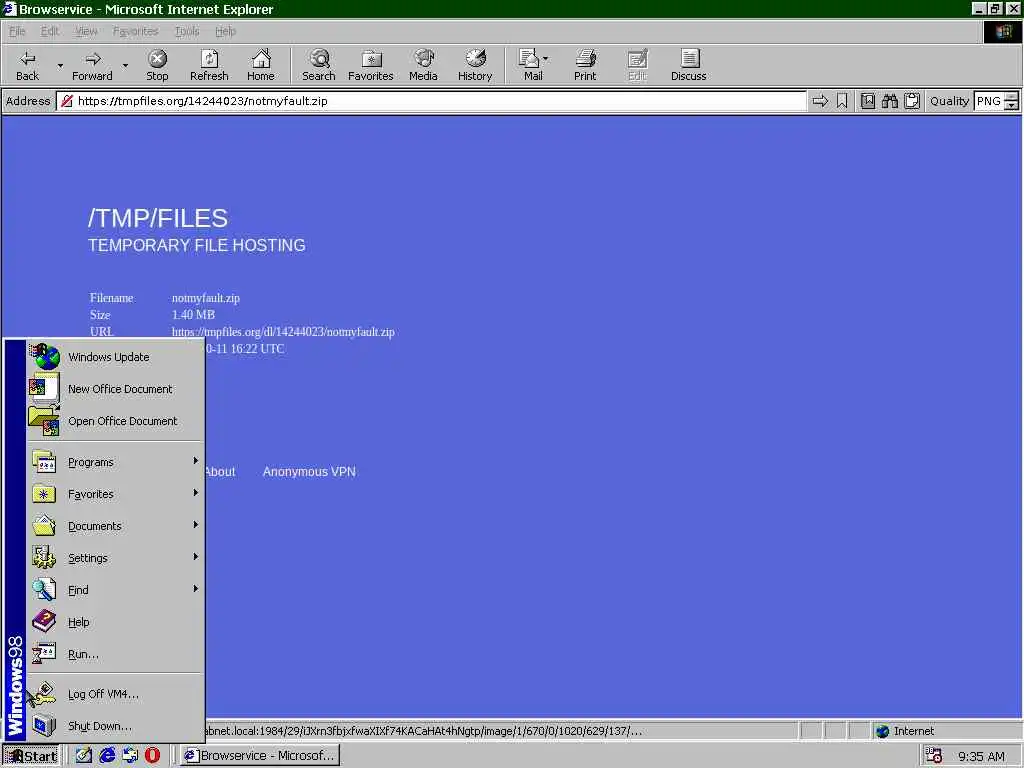Screen dimensions: 1024x768
Task: Launch Opera from quick launch
Action: [152, 756]
